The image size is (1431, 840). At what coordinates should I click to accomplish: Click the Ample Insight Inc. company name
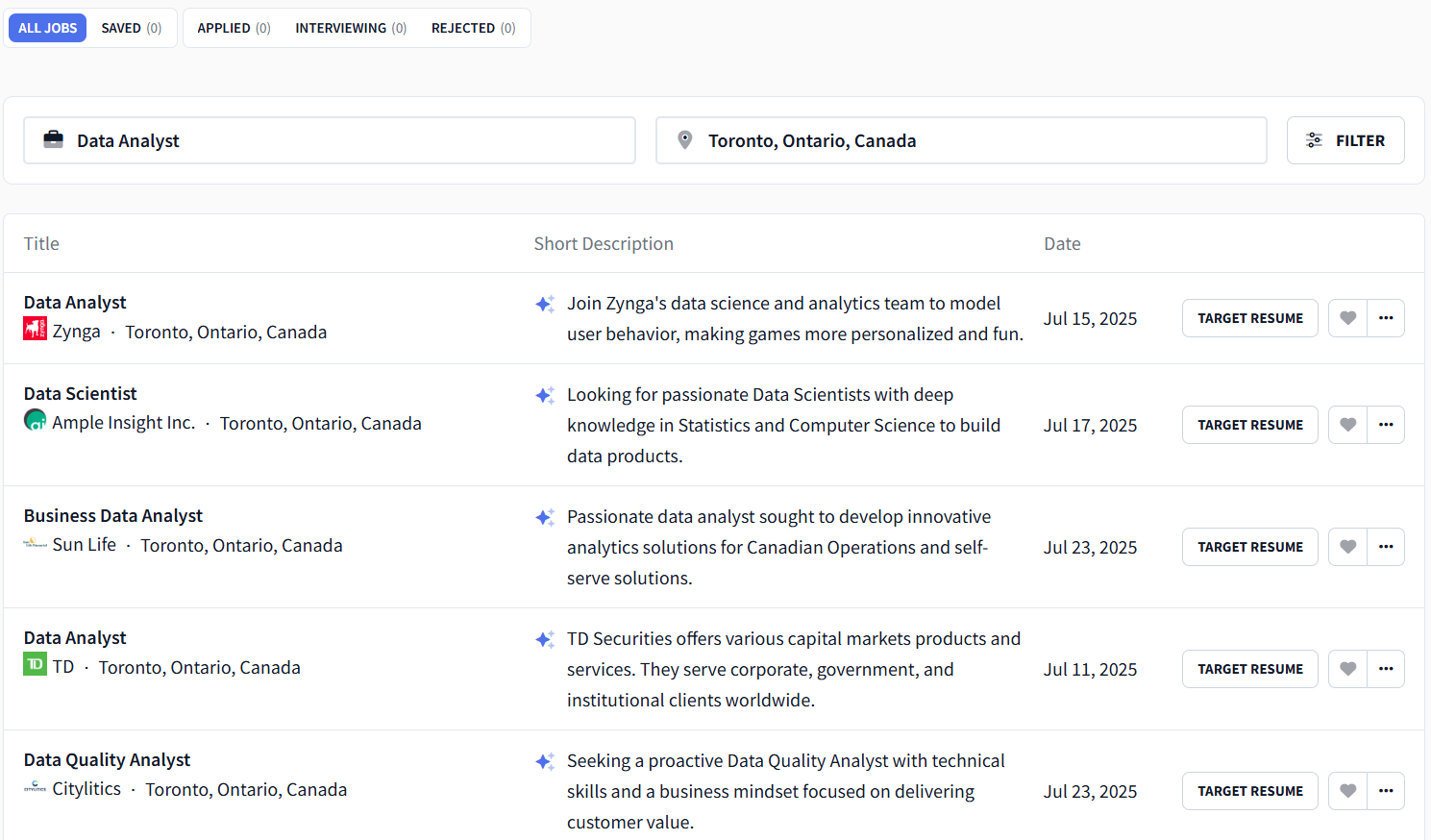tap(123, 423)
